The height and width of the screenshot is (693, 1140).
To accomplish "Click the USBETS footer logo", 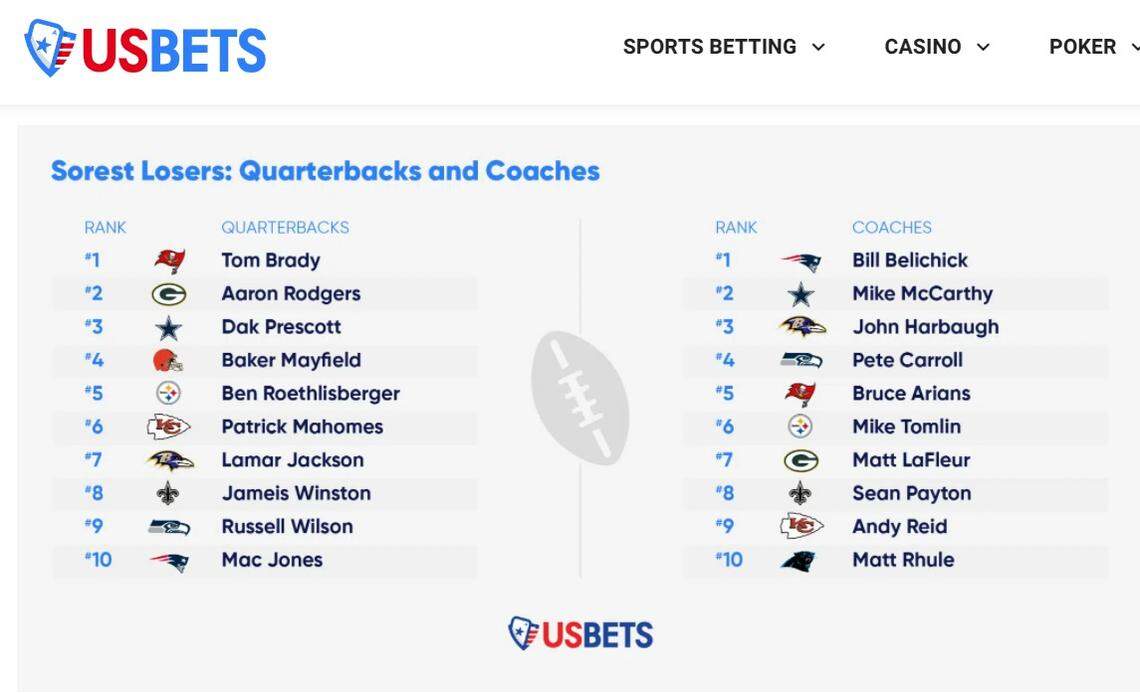I will pos(580,633).
